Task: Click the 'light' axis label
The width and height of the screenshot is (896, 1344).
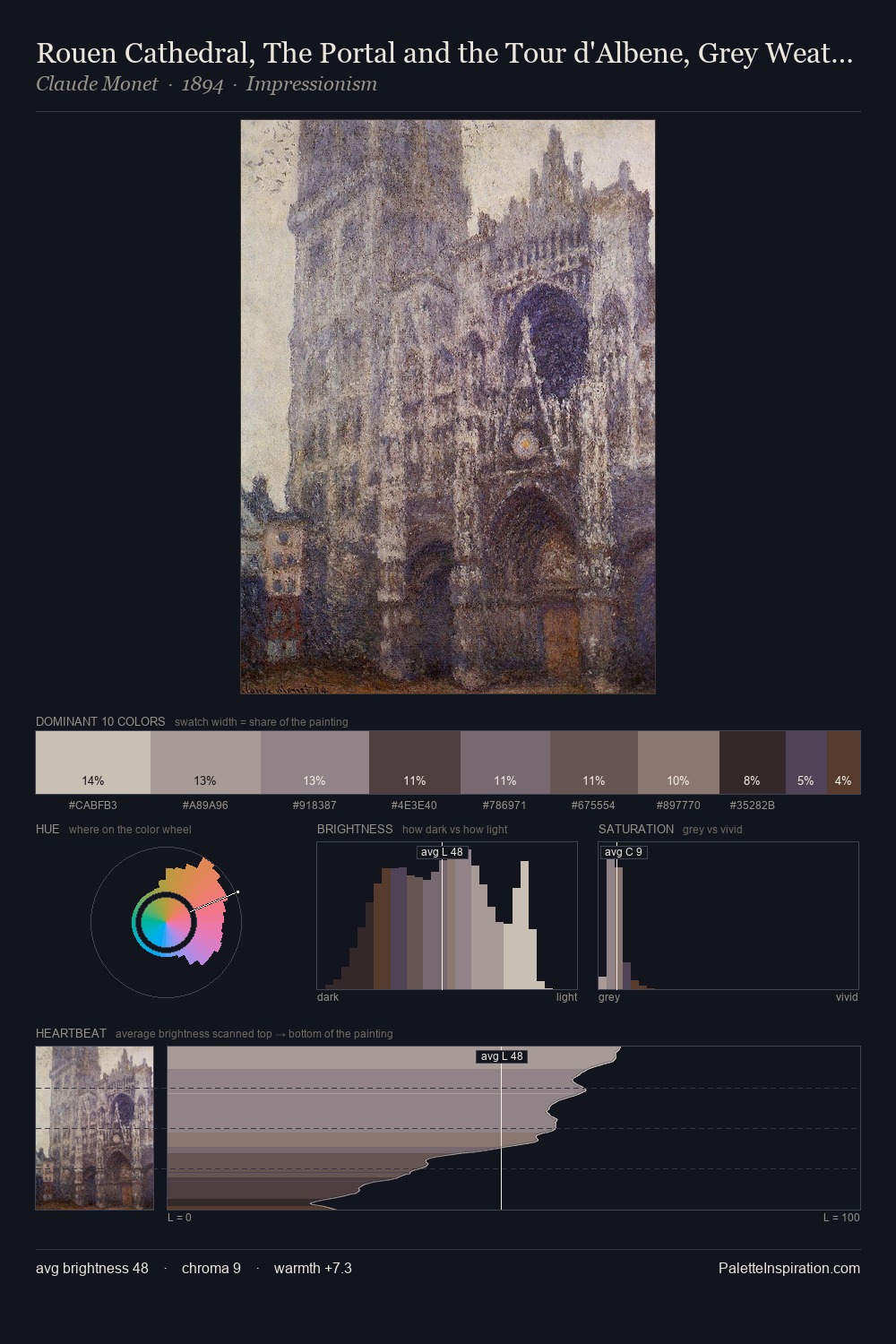Action: (x=566, y=997)
